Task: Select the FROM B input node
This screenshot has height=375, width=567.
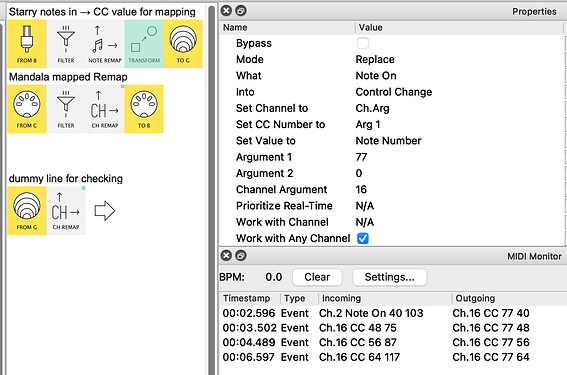Action: (x=27, y=44)
